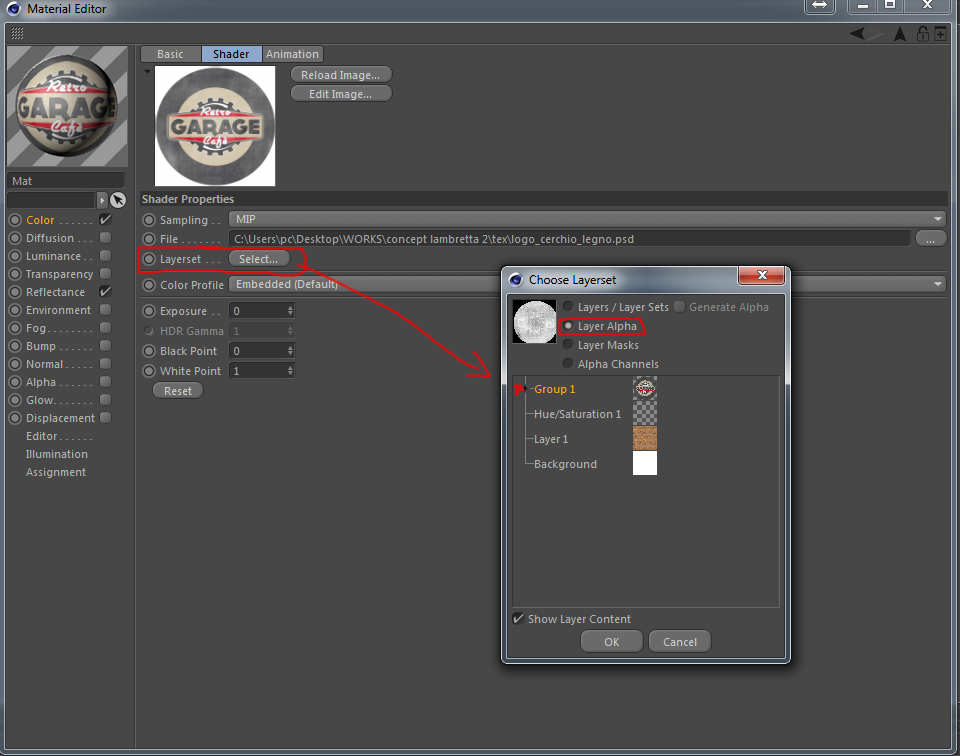Click the file path input field

click(569, 239)
